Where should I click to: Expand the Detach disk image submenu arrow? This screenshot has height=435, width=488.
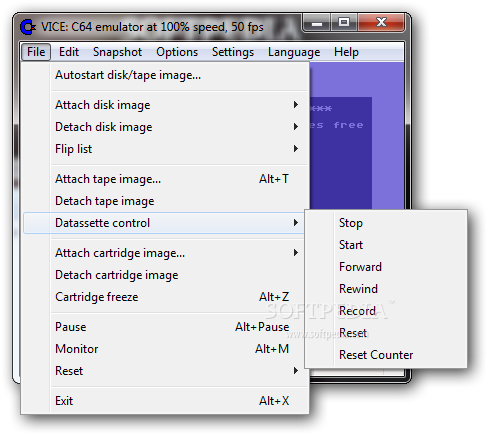coord(296,127)
